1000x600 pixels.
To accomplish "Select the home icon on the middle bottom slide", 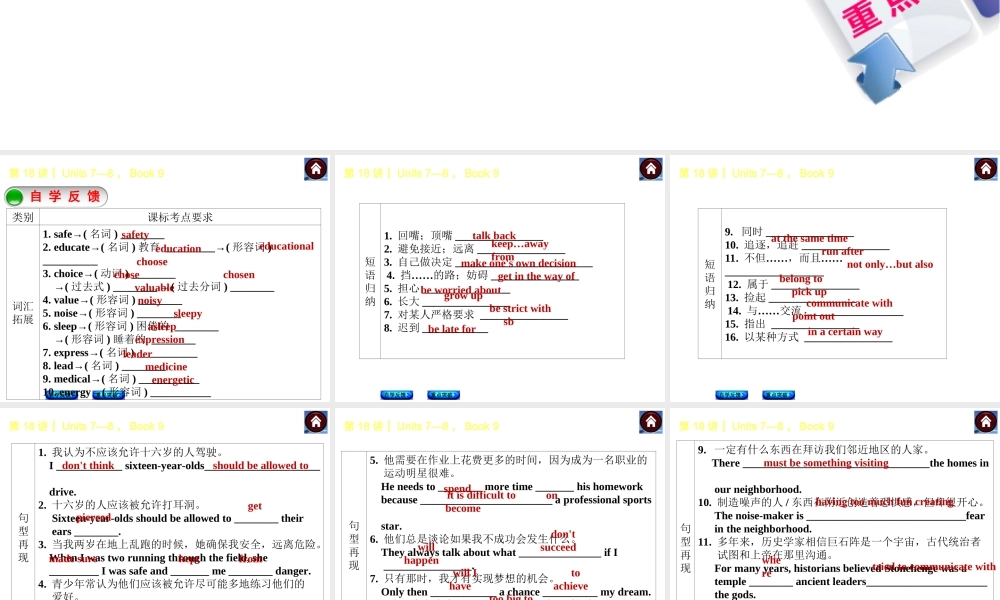I will tap(650, 421).
